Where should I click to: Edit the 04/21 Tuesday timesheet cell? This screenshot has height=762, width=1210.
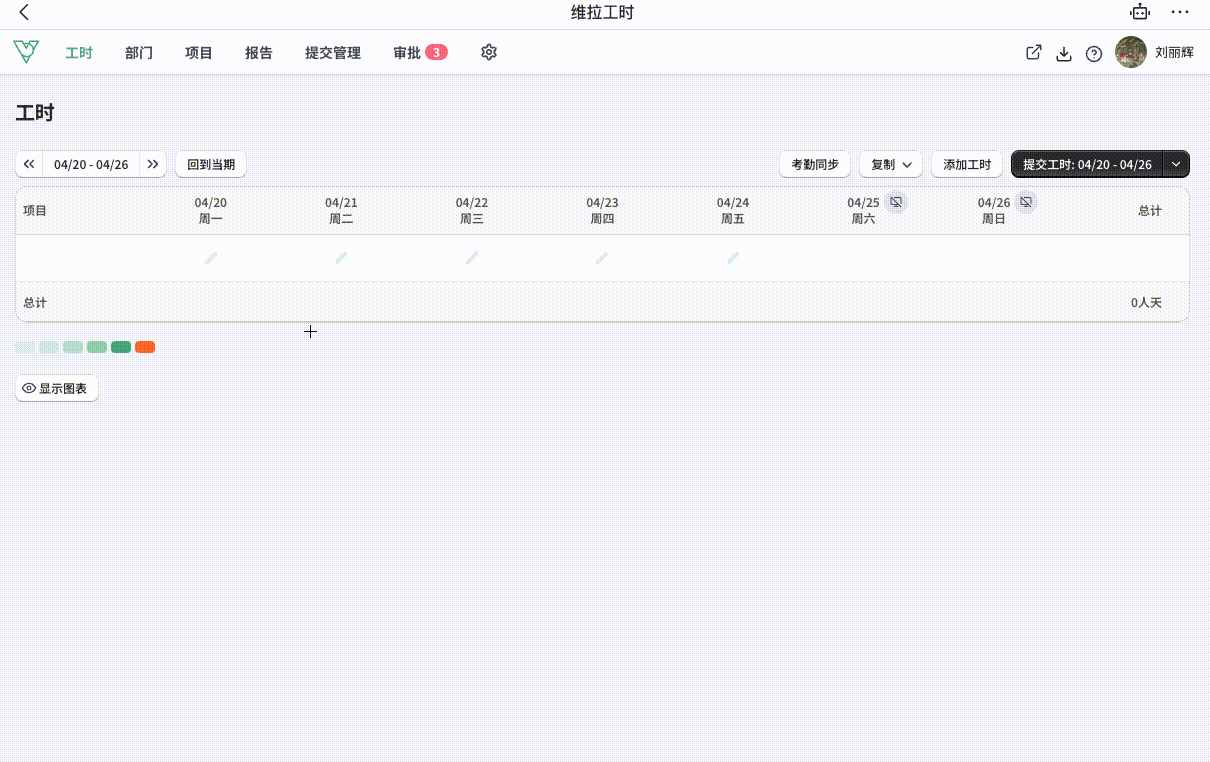(x=341, y=258)
